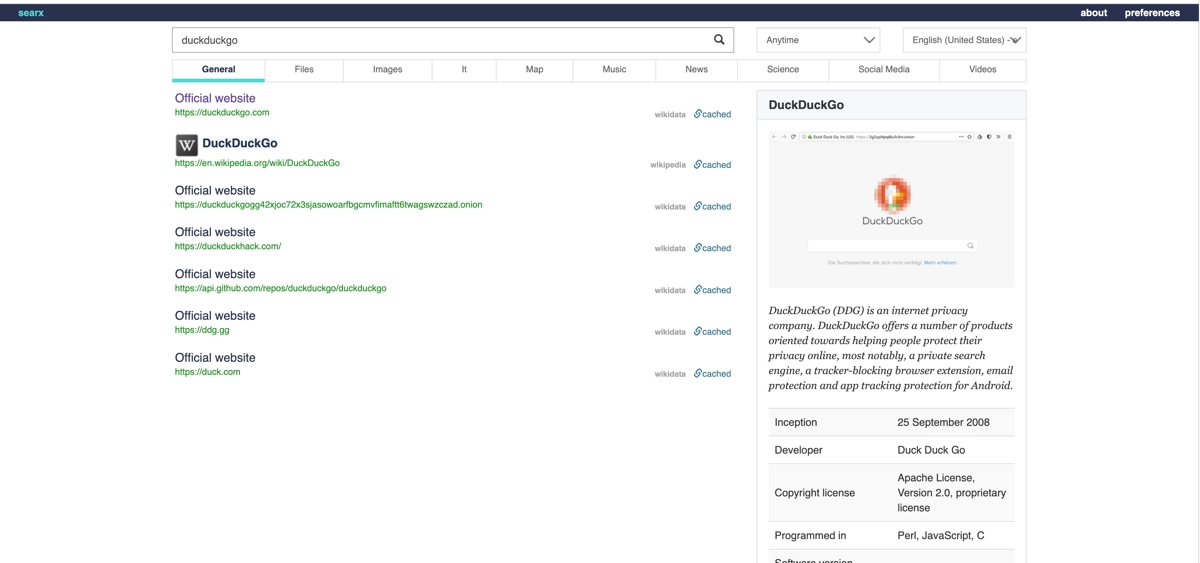
Task: Open the https://duckduckgo.com URL
Action: point(222,113)
